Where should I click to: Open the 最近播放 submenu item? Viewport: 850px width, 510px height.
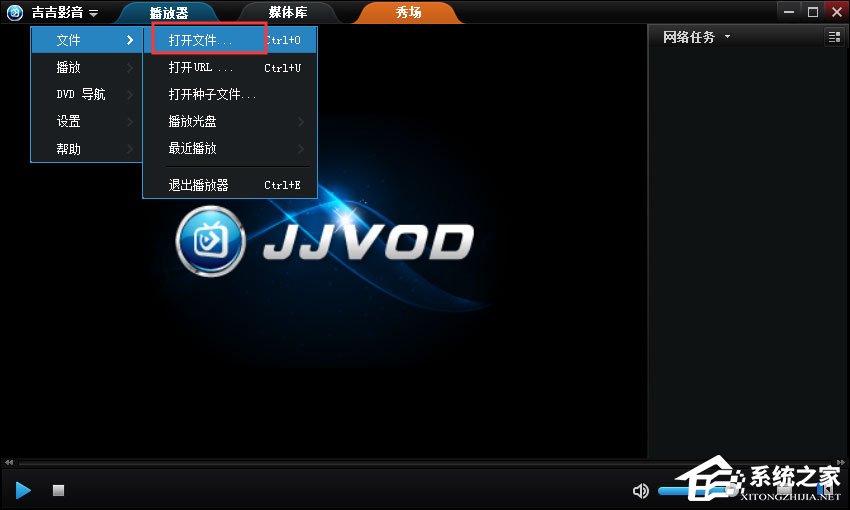[230, 149]
